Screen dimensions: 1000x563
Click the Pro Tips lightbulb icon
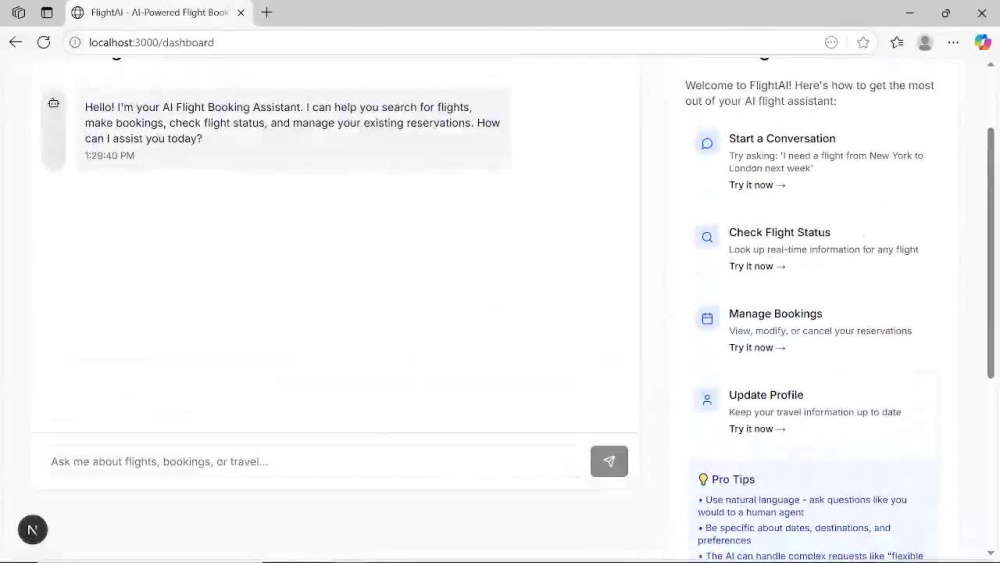tap(703, 479)
